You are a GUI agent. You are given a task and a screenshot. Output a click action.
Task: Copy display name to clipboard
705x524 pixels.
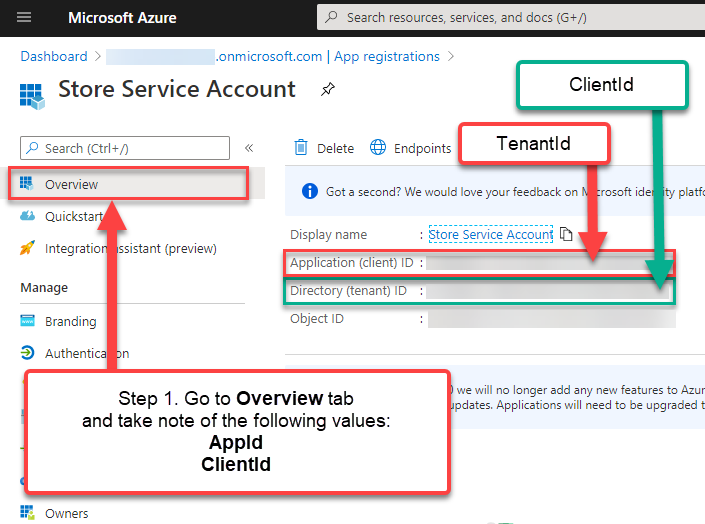point(566,234)
